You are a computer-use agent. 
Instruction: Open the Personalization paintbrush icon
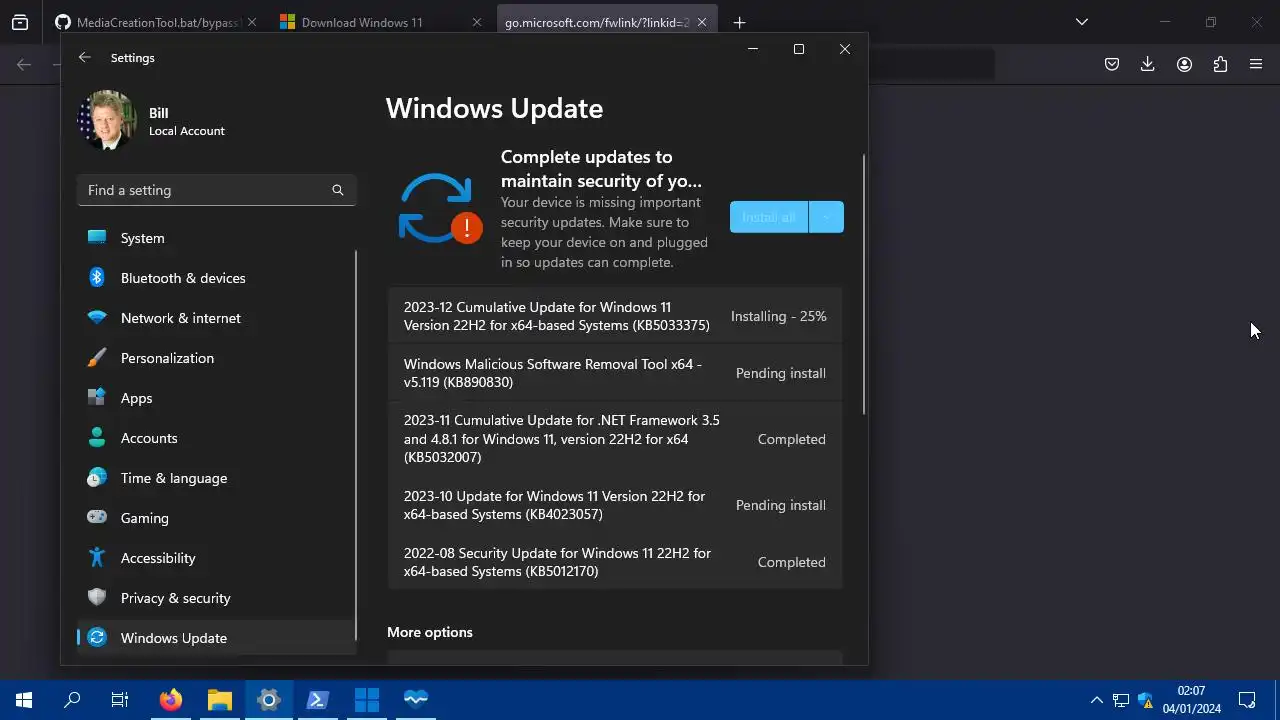(97, 358)
